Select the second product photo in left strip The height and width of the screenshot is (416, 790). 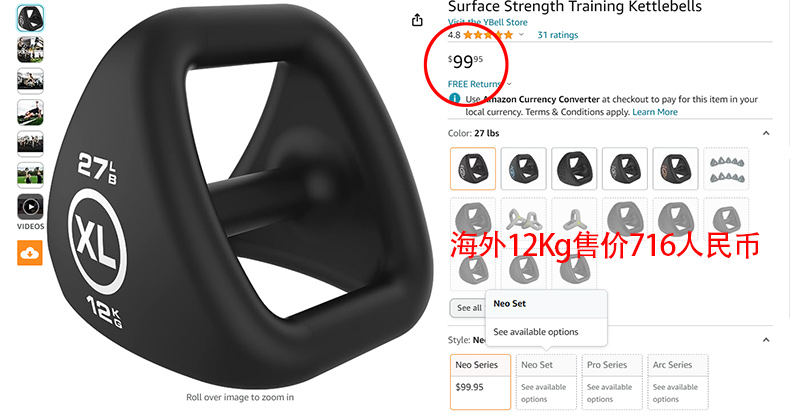click(x=30, y=49)
